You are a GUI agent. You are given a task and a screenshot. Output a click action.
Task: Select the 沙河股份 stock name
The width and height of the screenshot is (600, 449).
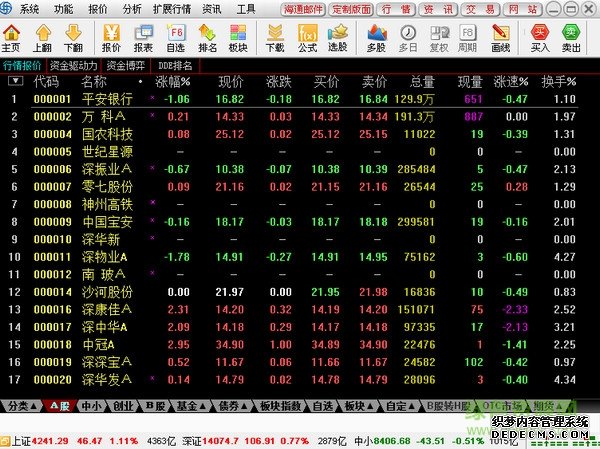coord(107,292)
